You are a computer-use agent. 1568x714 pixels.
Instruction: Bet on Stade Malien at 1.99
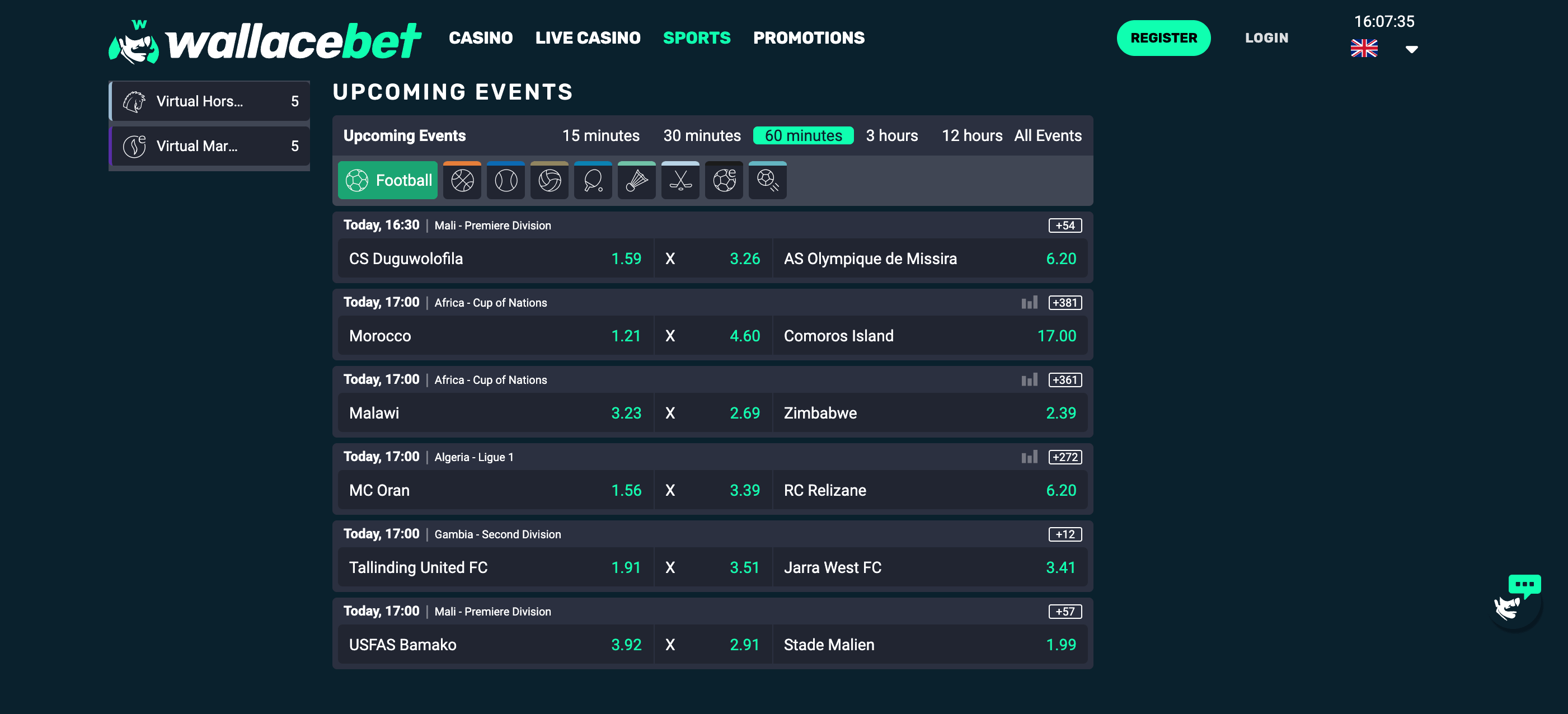[930, 645]
